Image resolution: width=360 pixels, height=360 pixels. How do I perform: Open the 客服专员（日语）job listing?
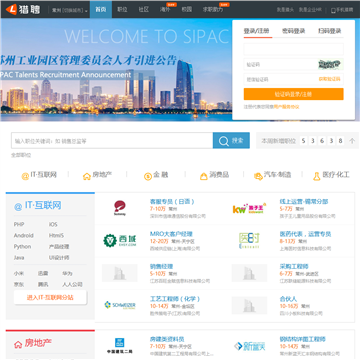click(172, 202)
